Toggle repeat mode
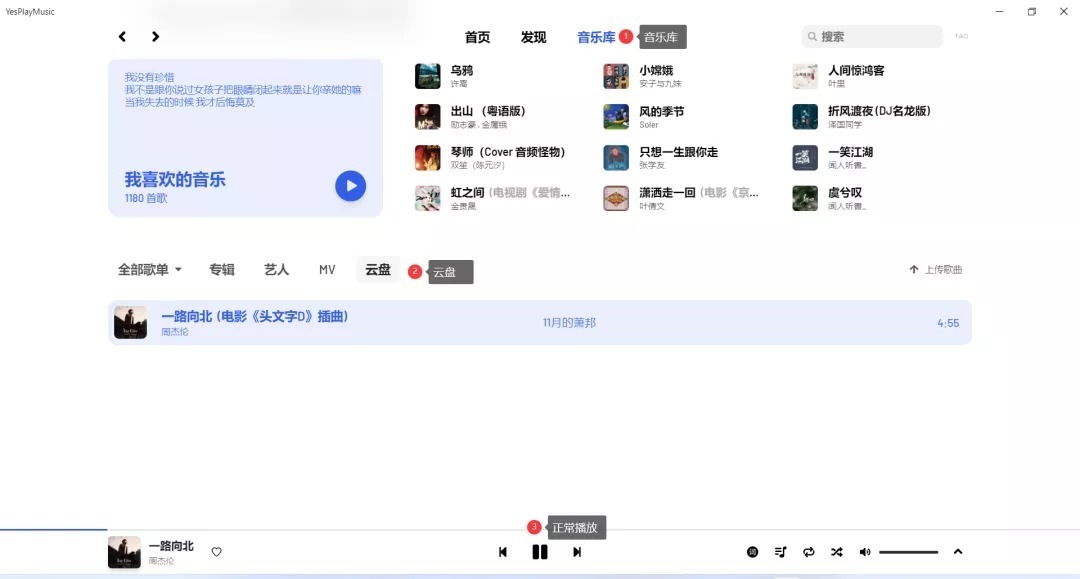This screenshot has width=1080, height=579. (x=809, y=552)
